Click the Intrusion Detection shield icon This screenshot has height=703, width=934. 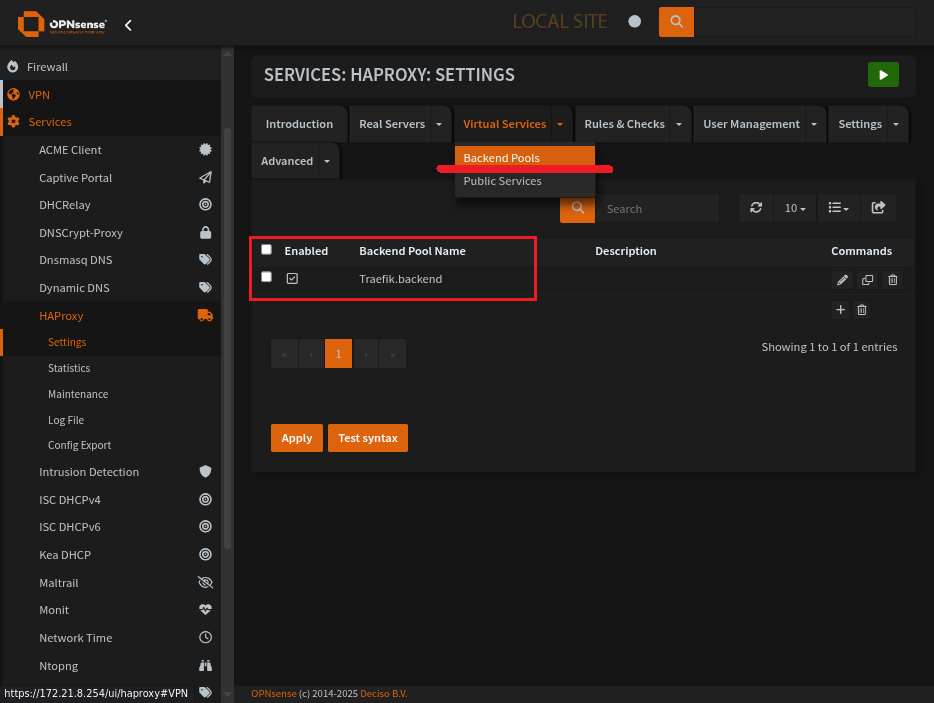coord(205,471)
